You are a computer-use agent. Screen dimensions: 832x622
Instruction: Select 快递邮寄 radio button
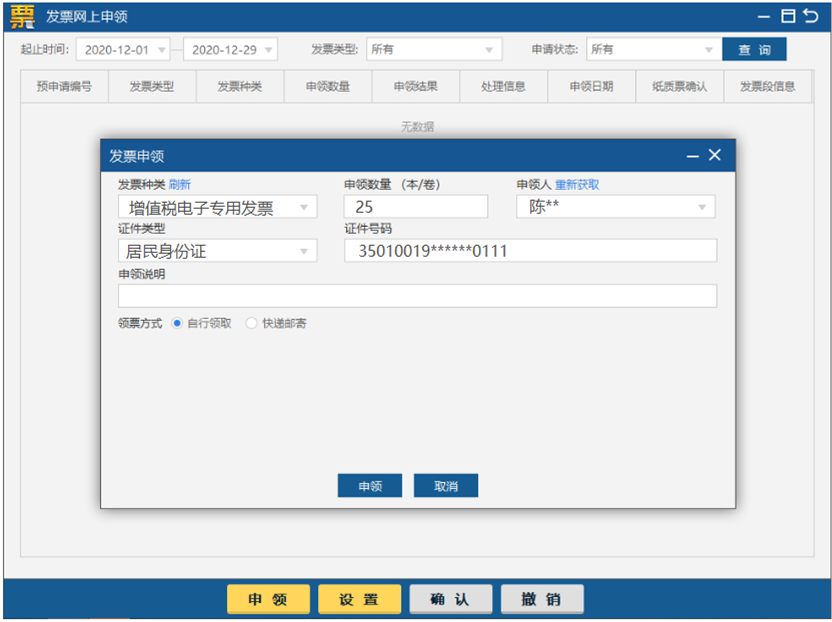(252, 323)
